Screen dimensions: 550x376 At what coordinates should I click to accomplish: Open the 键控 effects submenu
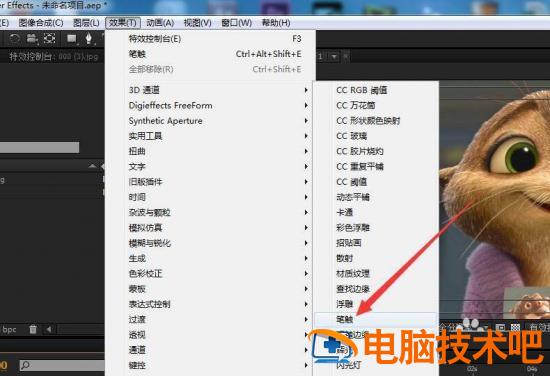210,365
